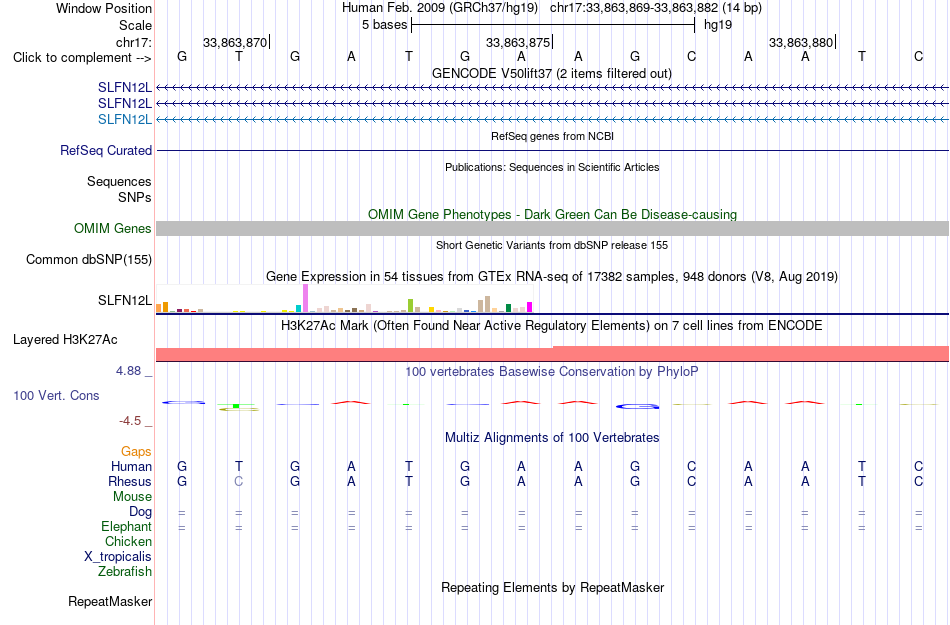
Task: Click the Zebrafish species label
Action: [x=125, y=571]
